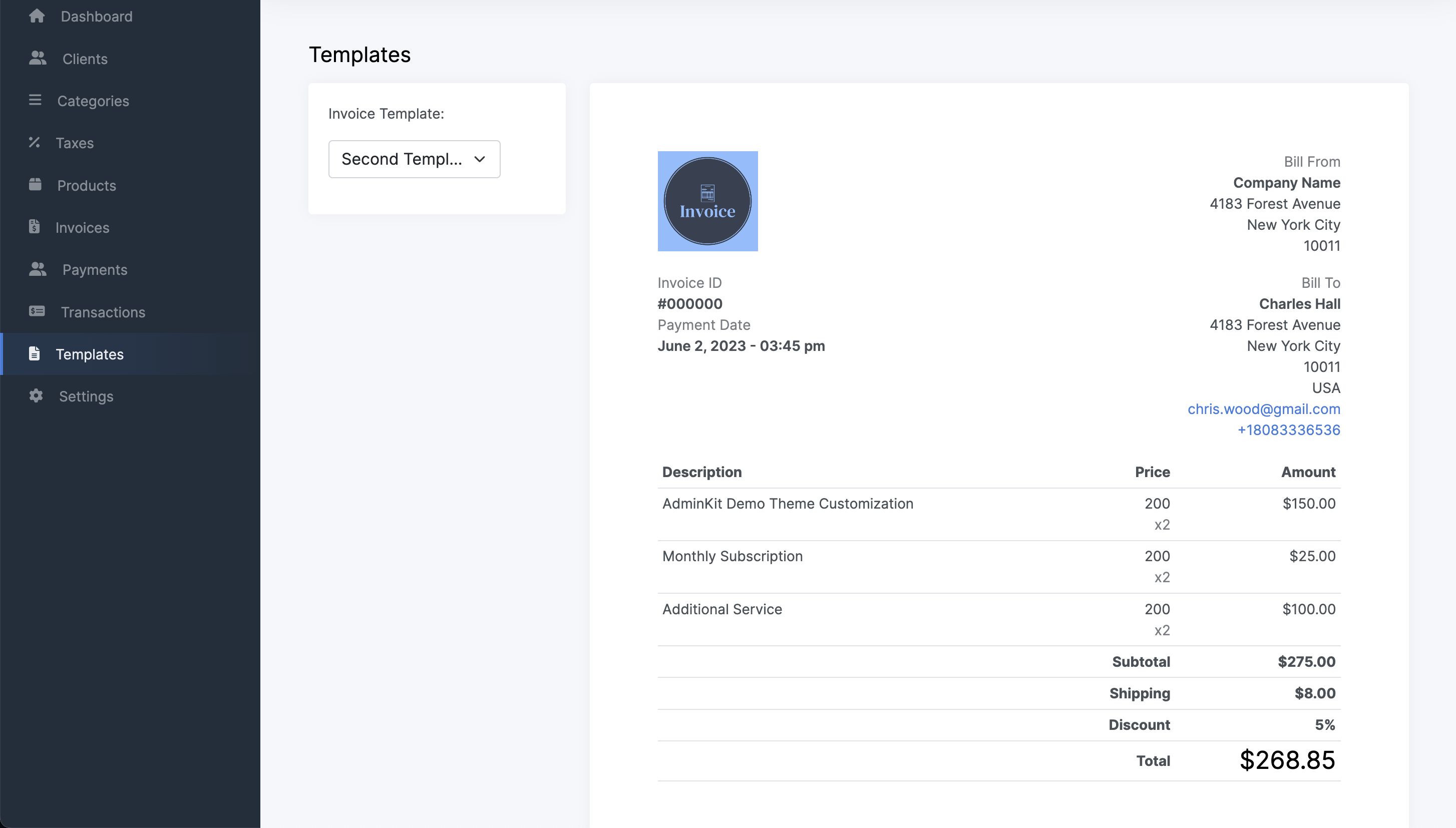The height and width of the screenshot is (828, 1456).
Task: Click the Templates page heading
Action: (359, 55)
